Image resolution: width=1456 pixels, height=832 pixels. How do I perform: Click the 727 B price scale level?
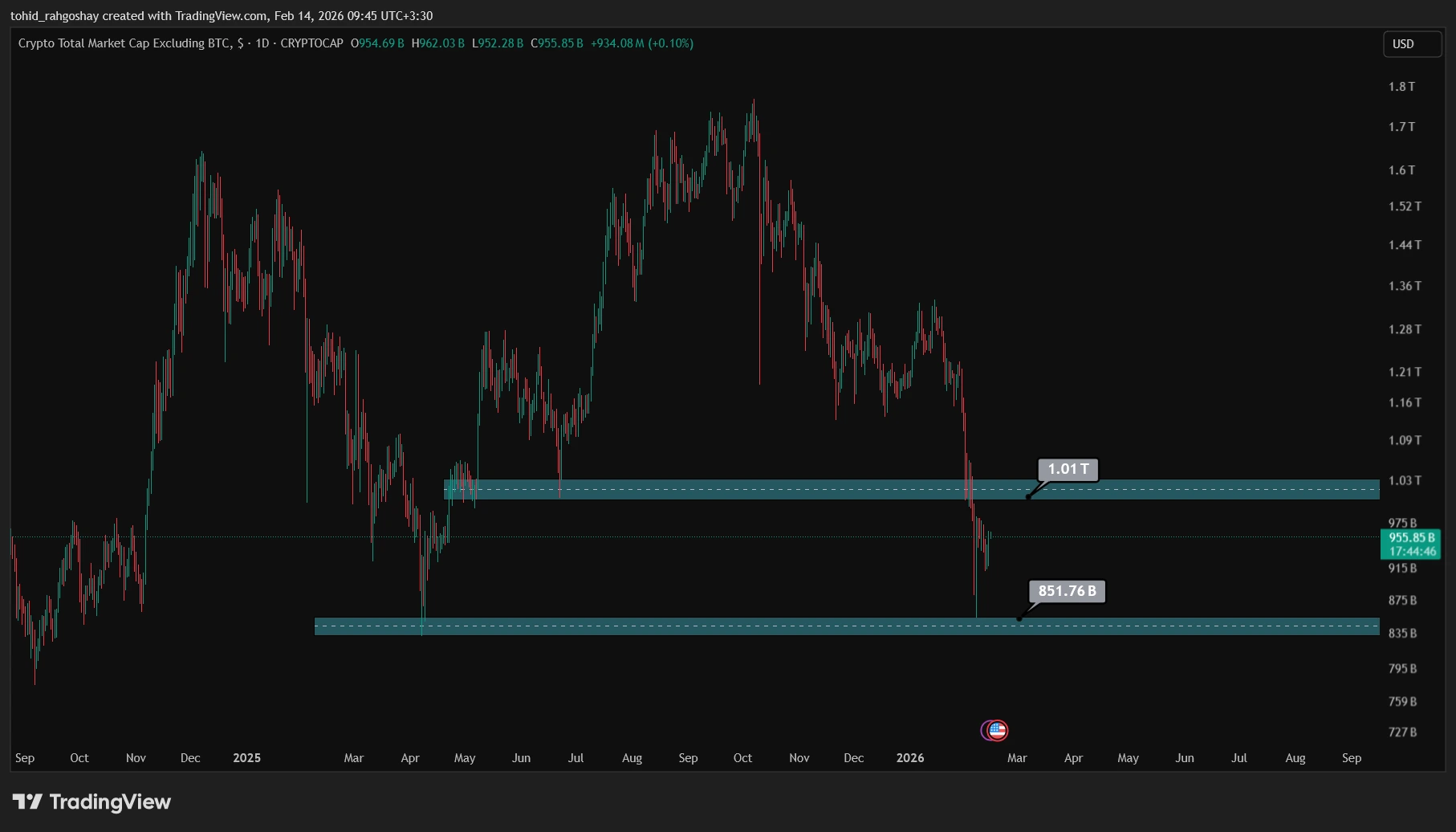1402,732
